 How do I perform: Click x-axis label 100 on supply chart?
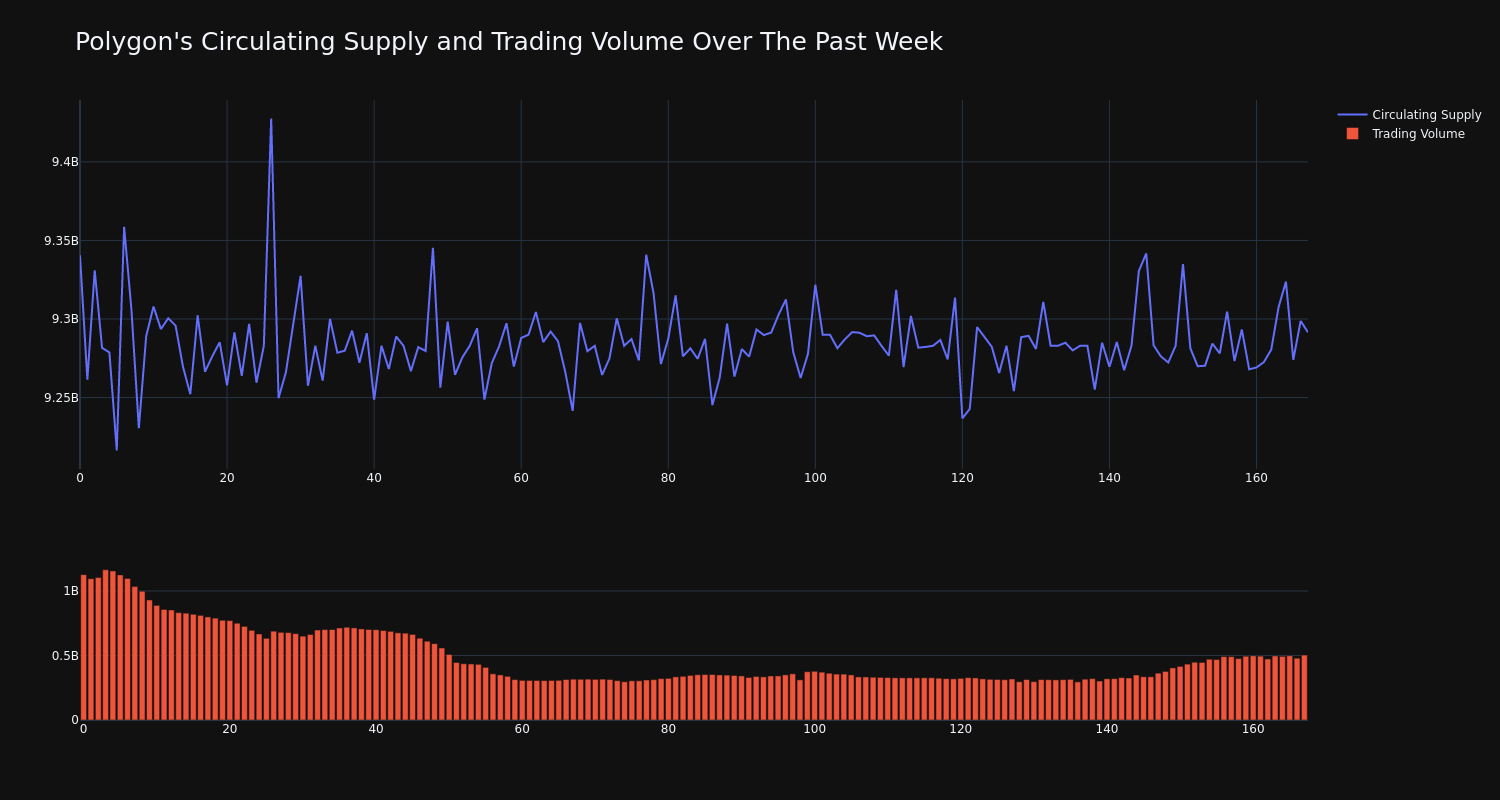pyautogui.click(x=815, y=478)
